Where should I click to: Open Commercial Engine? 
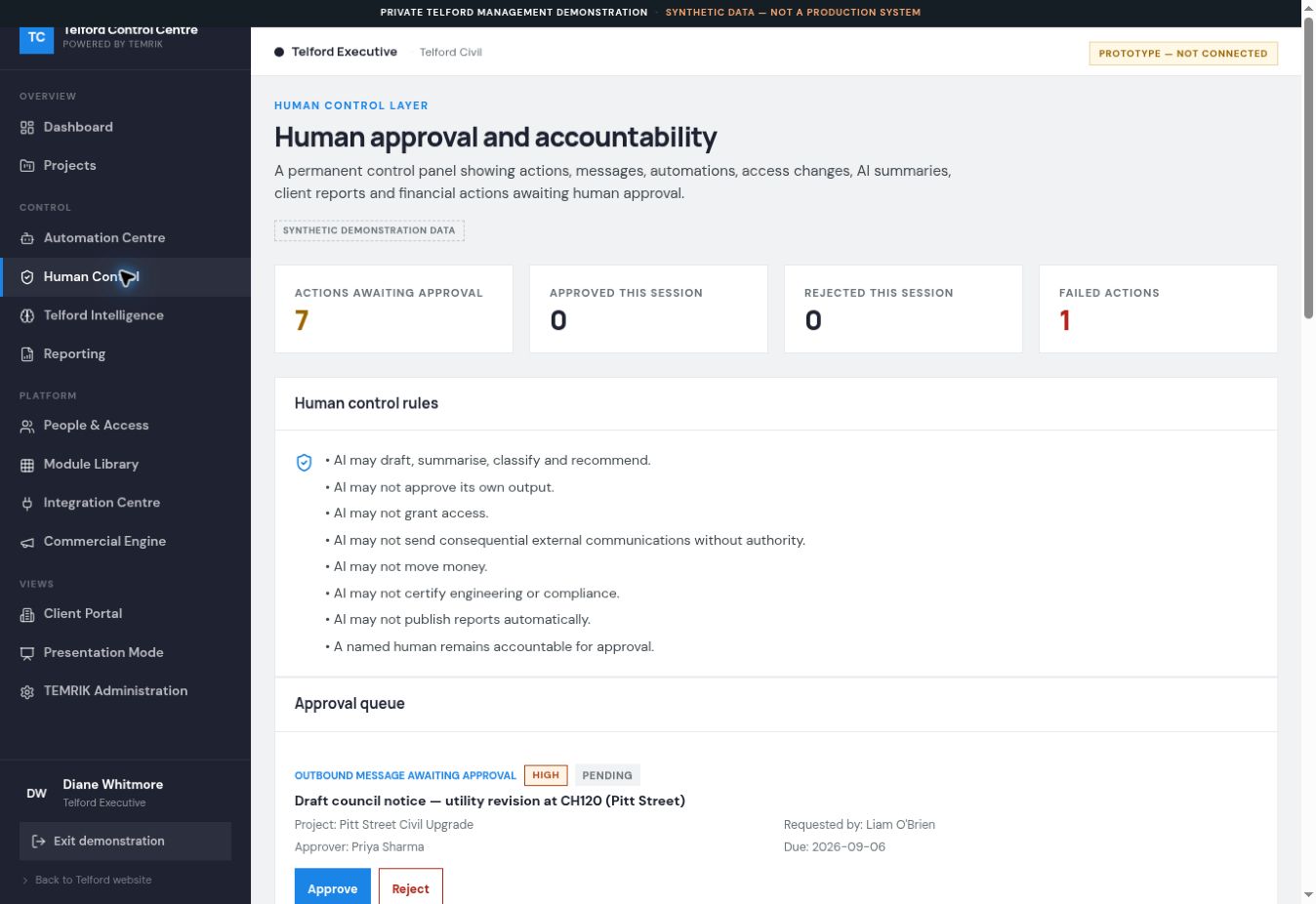click(x=125, y=542)
